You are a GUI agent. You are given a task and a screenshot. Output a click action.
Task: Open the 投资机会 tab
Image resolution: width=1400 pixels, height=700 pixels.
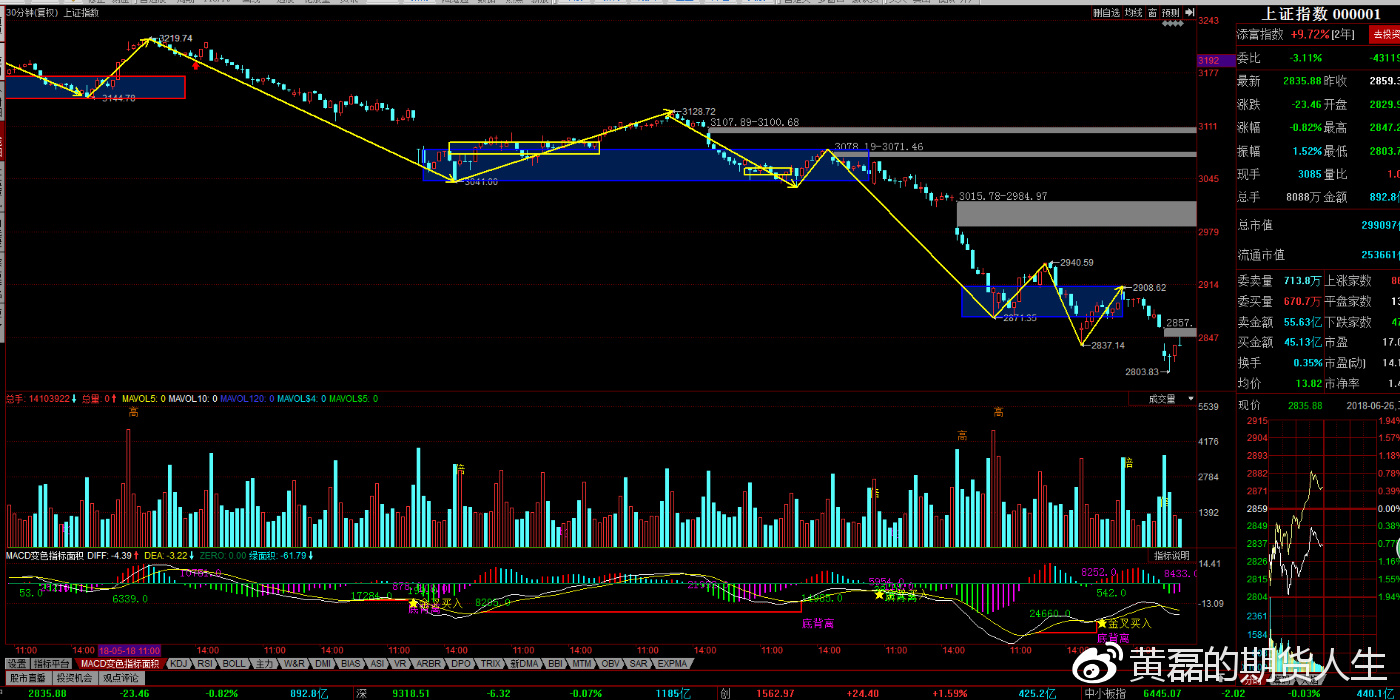pos(74,678)
